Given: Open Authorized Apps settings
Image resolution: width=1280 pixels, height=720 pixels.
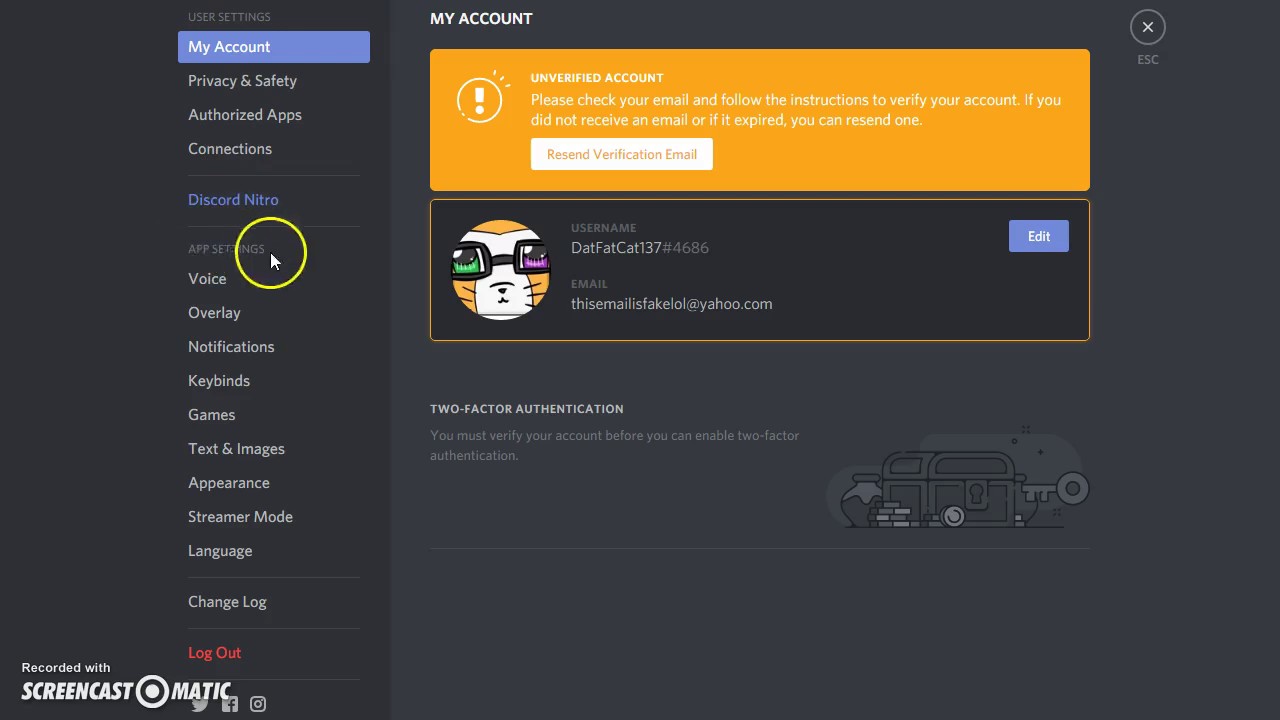Looking at the screenshot, I should (274, 115).
